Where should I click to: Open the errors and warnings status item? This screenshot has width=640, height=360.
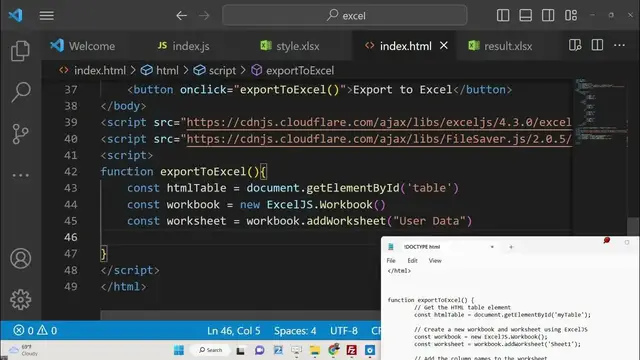(35, 330)
